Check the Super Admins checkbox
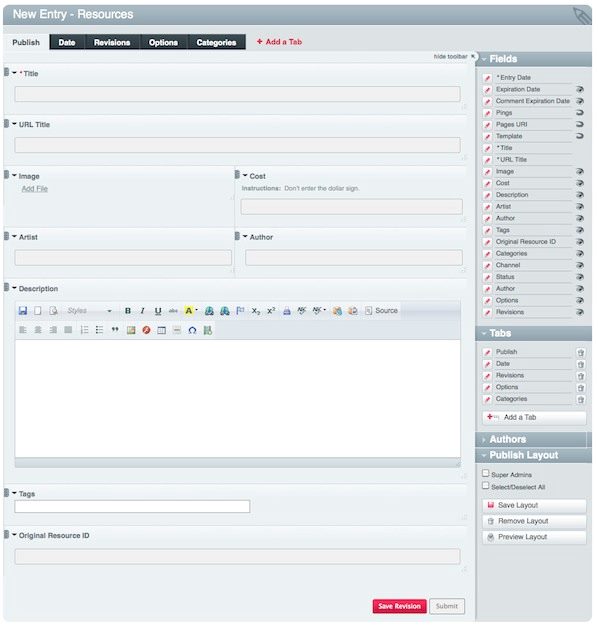Image resolution: width=598 pixels, height=626 pixels. click(x=485, y=473)
